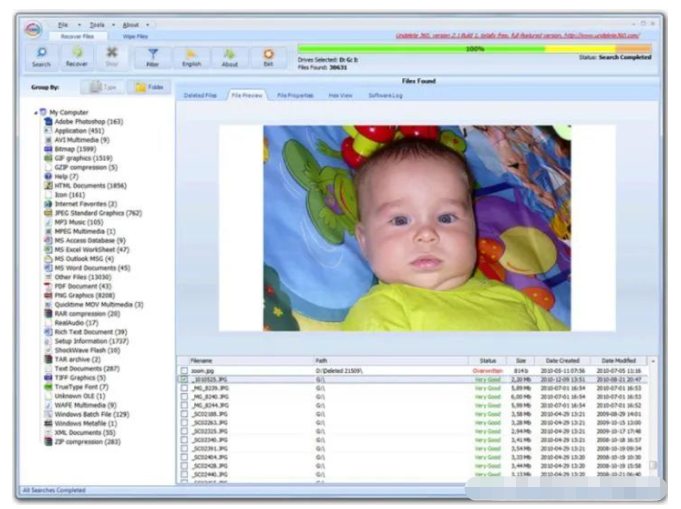Image resolution: width=681 pixels, height=509 pixels.
Task: Open the Filter funnel tool
Action: [153, 57]
